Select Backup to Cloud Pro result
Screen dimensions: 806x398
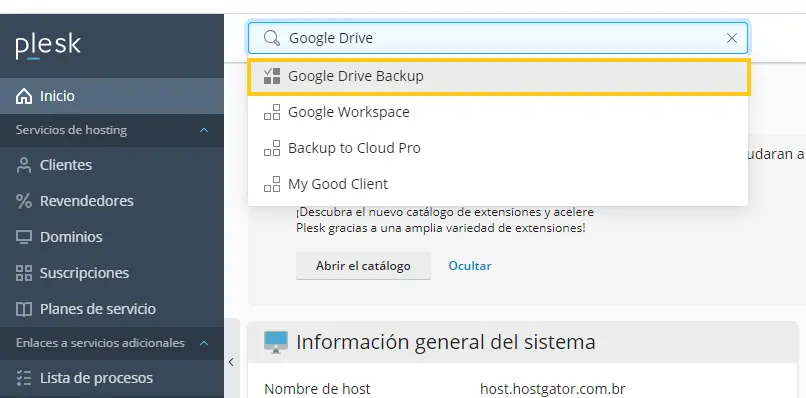[x=498, y=148]
